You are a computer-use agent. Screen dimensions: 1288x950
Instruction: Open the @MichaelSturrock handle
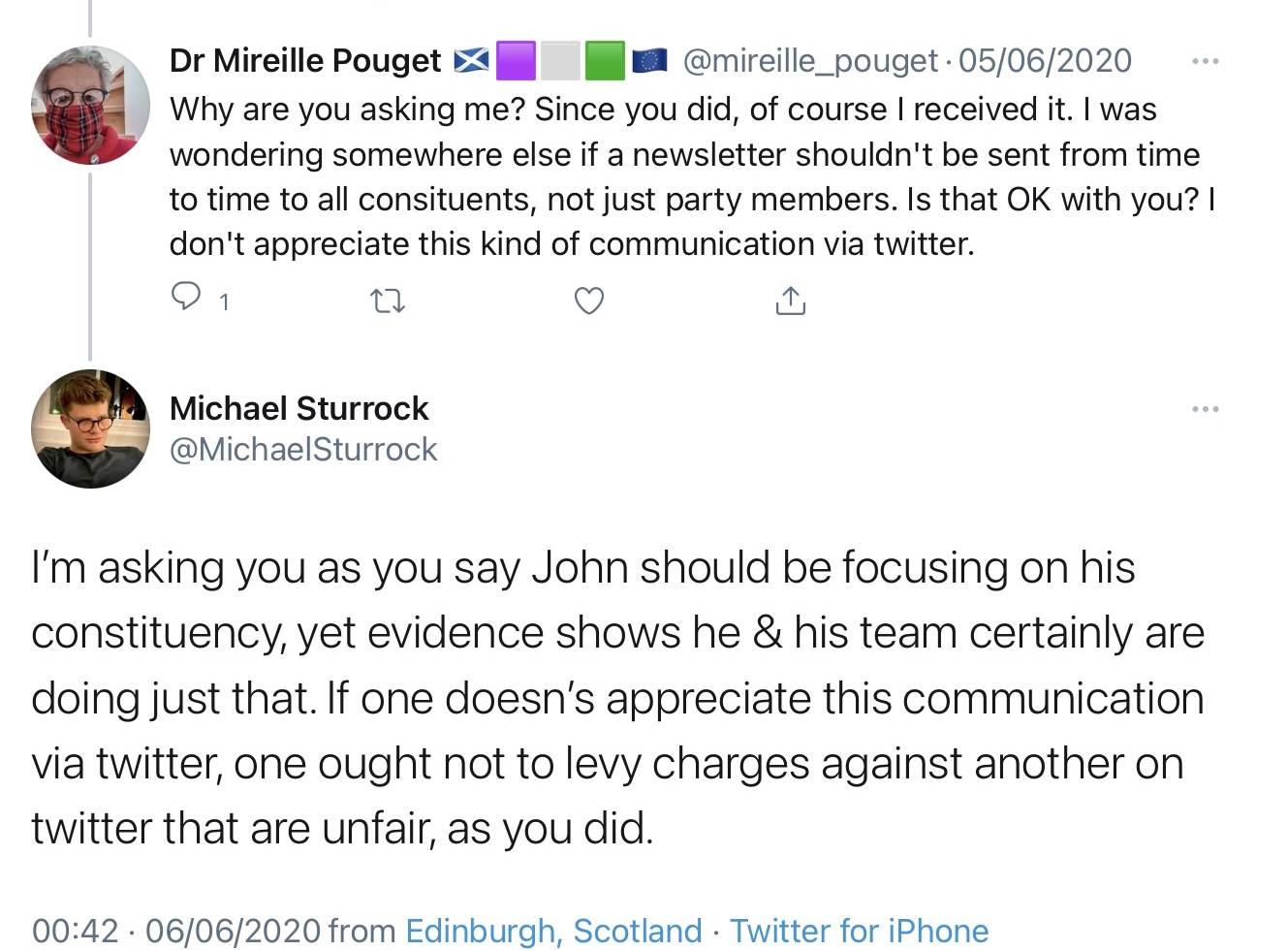pyautogui.click(x=303, y=450)
